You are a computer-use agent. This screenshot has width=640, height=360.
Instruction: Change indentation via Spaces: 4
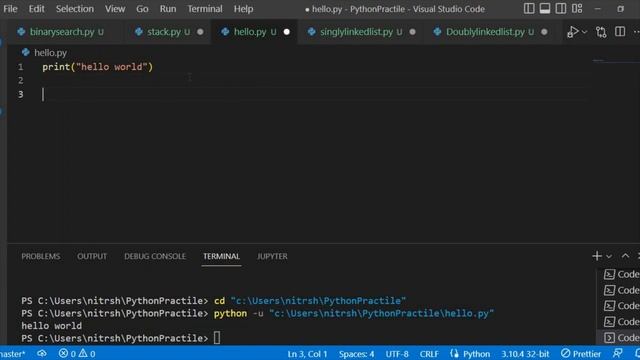(356, 354)
